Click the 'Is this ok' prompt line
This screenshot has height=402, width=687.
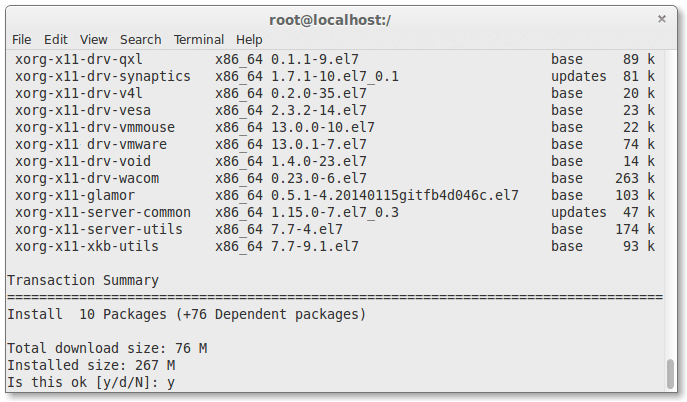[x=91, y=382]
